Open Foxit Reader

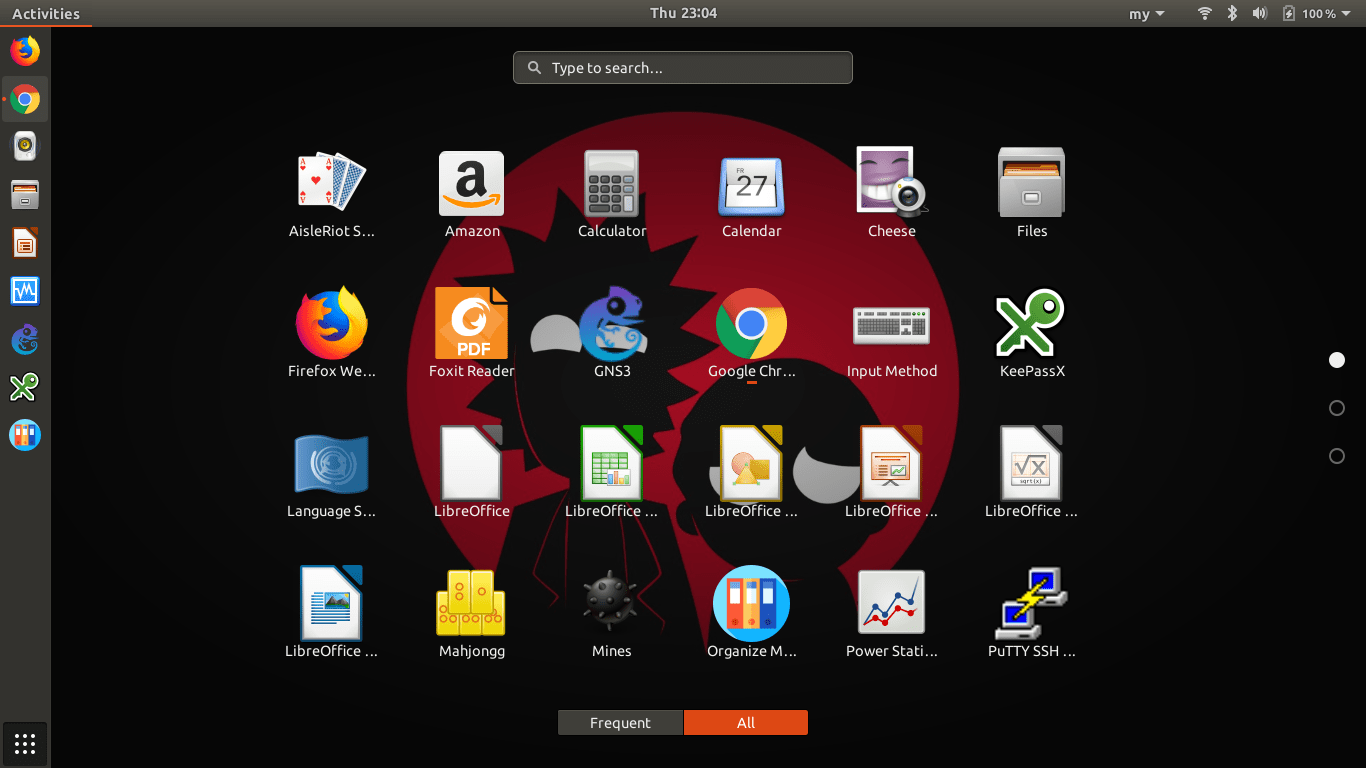(x=472, y=324)
